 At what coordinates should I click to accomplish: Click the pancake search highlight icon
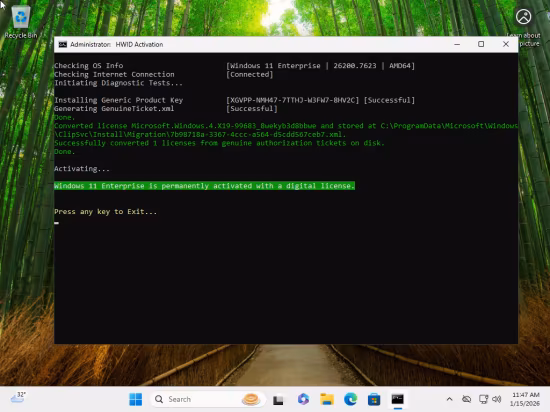pos(251,399)
